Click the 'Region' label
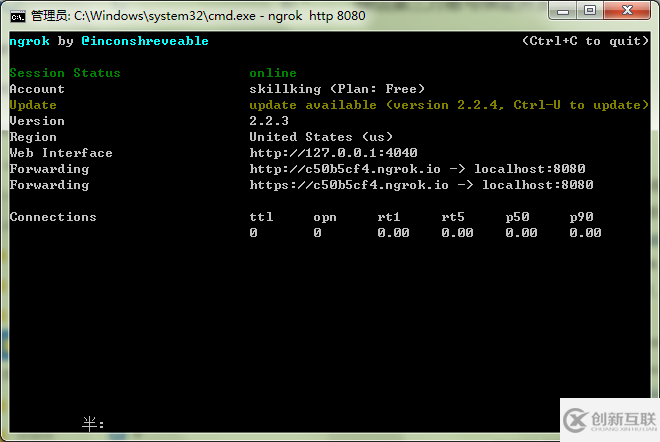The height and width of the screenshot is (442, 660). (x=33, y=137)
